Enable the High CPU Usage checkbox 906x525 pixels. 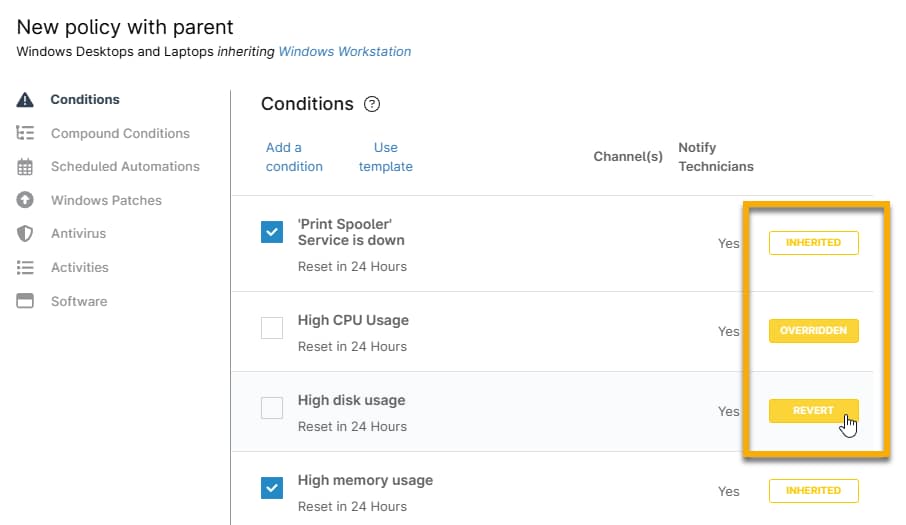[272, 328]
